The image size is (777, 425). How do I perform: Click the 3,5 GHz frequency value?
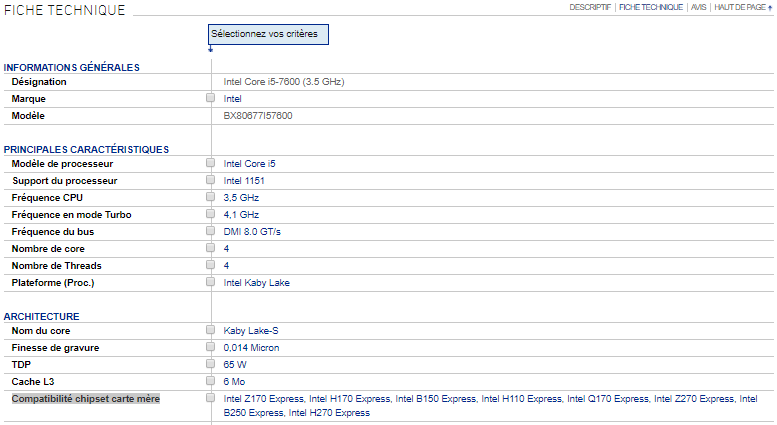point(241,198)
